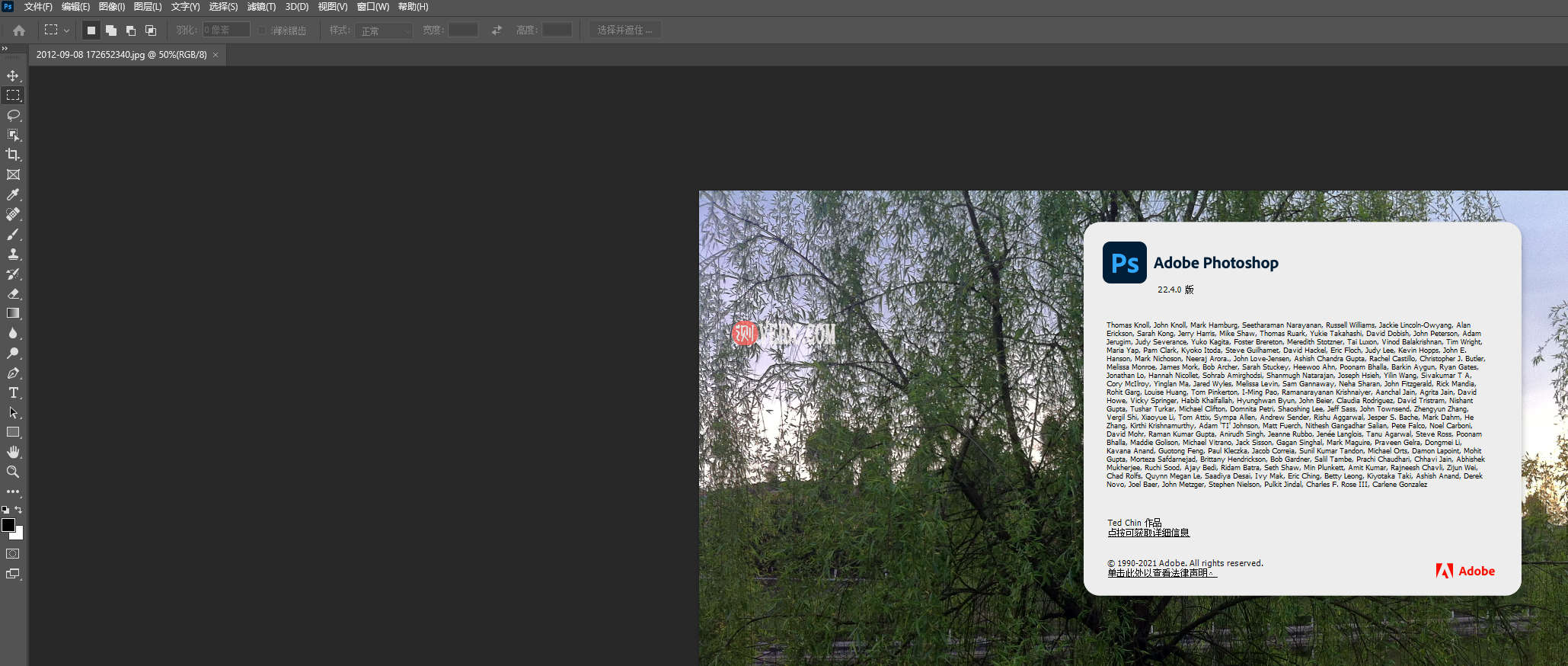
Task: Select the Gradient tool
Action: 13,313
